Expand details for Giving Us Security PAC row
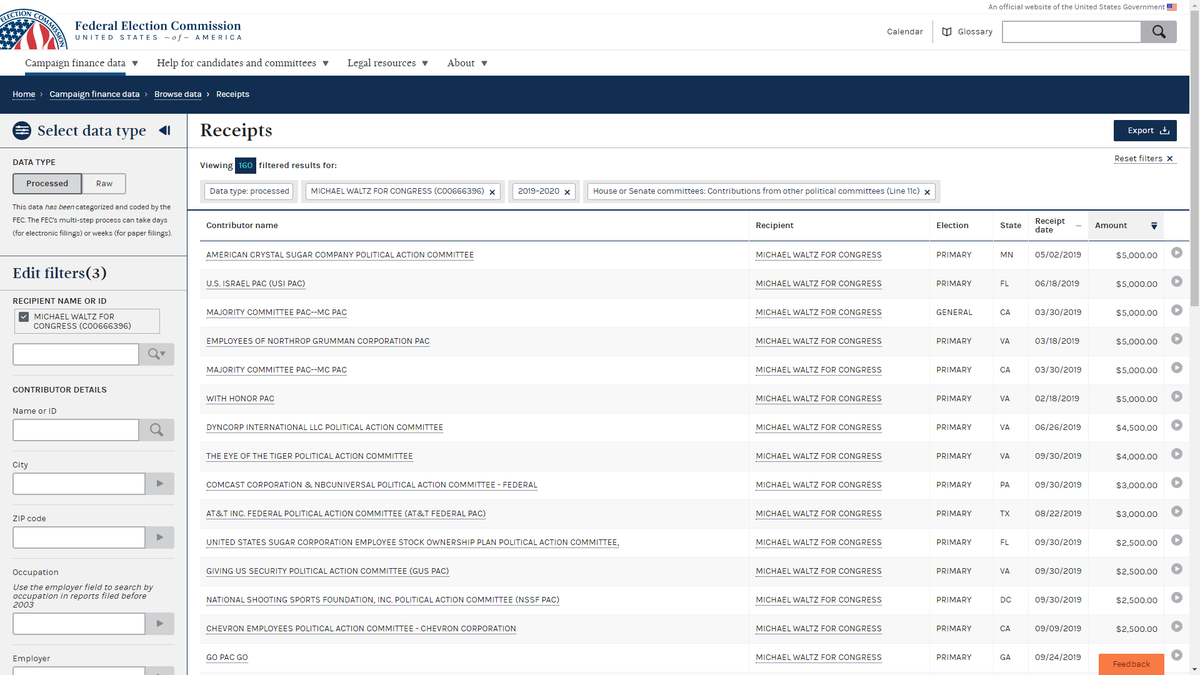The width and height of the screenshot is (1200, 675). (x=1176, y=570)
